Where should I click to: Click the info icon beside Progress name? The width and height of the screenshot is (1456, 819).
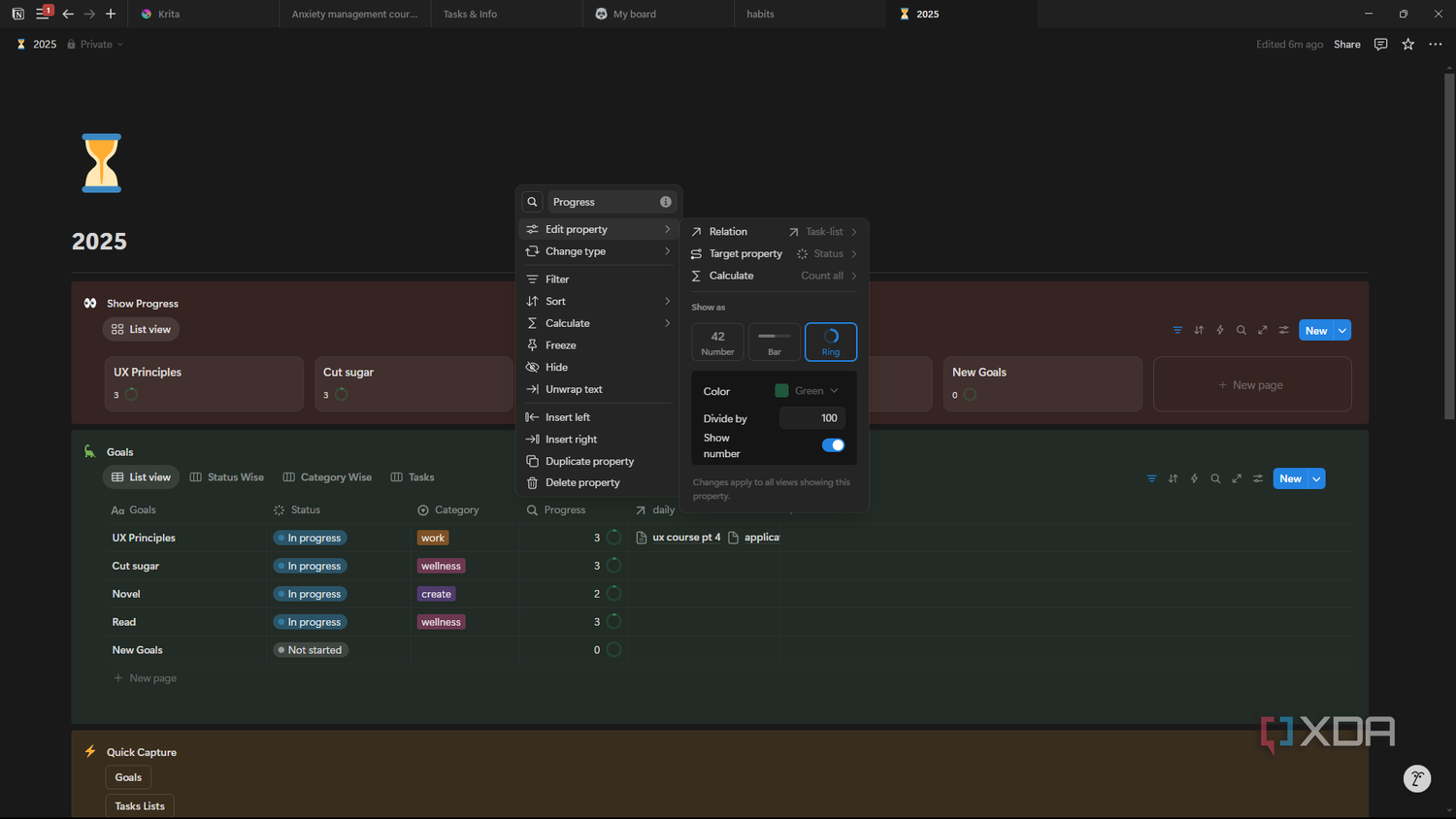[666, 202]
